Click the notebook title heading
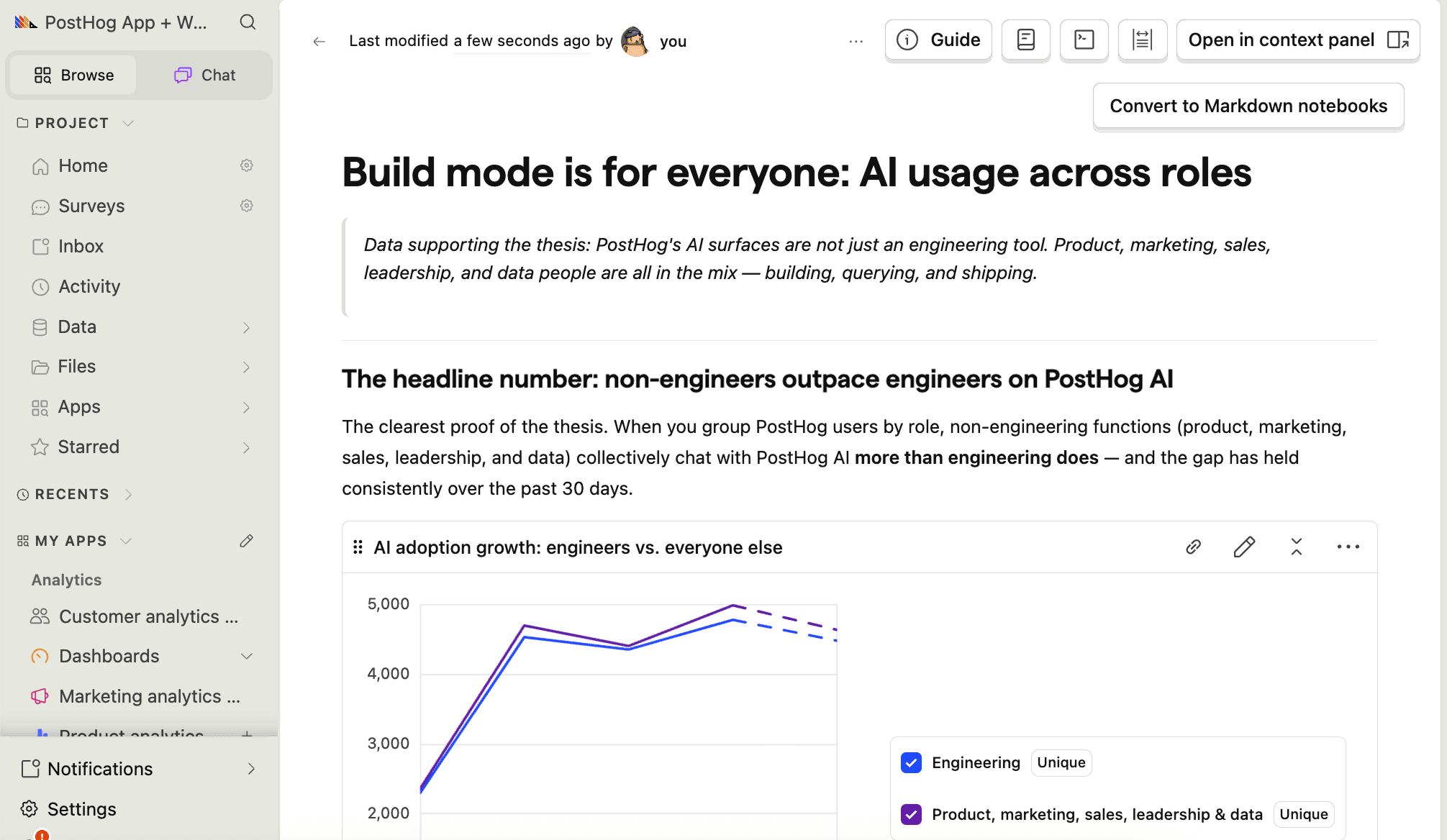1447x840 pixels. pyautogui.click(x=797, y=173)
